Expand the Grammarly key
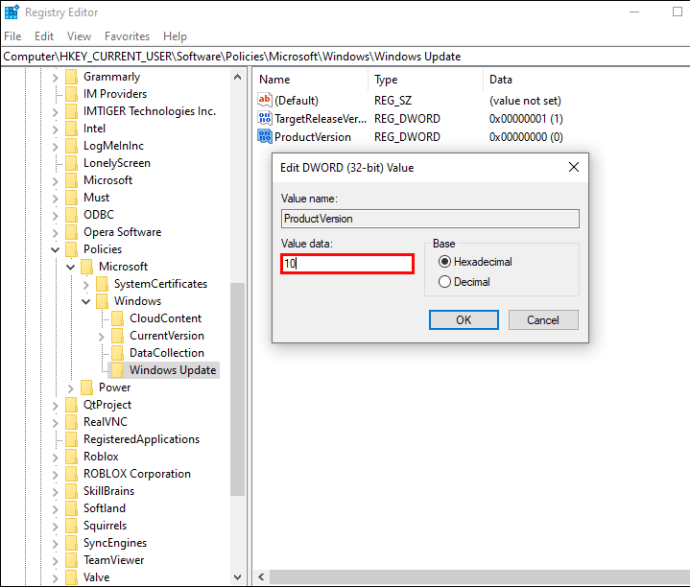The image size is (690, 587). (x=55, y=77)
